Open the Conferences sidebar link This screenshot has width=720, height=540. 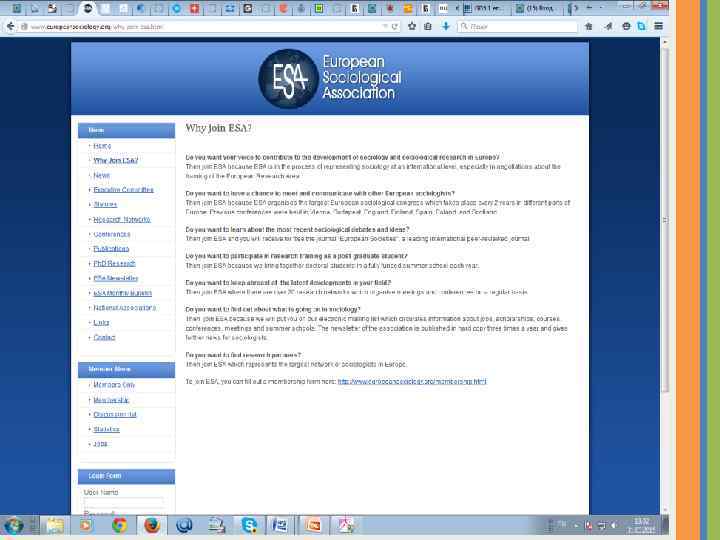click(112, 235)
